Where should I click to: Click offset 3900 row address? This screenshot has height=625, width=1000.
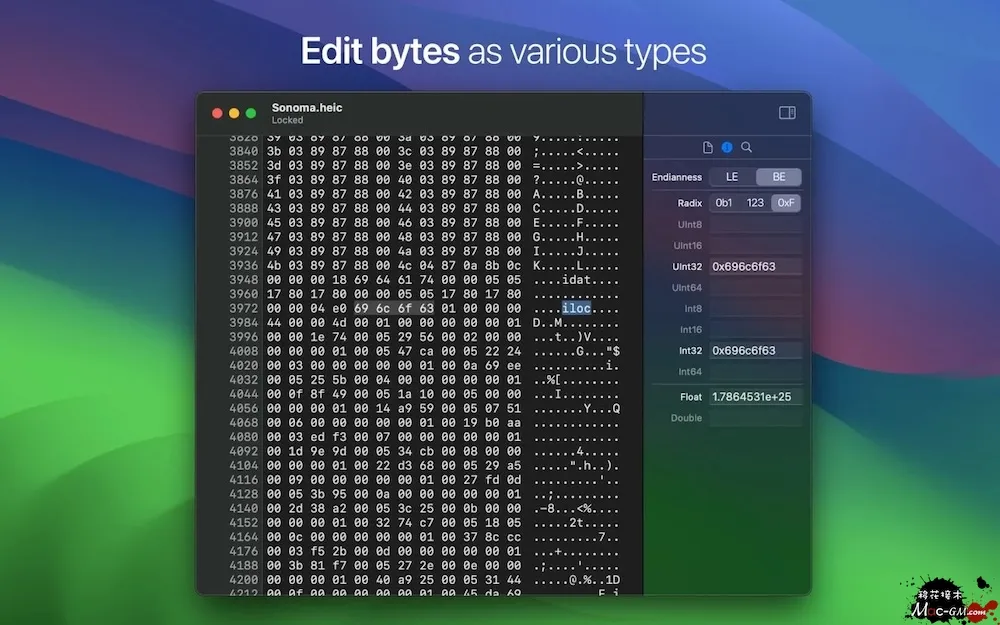(x=244, y=223)
